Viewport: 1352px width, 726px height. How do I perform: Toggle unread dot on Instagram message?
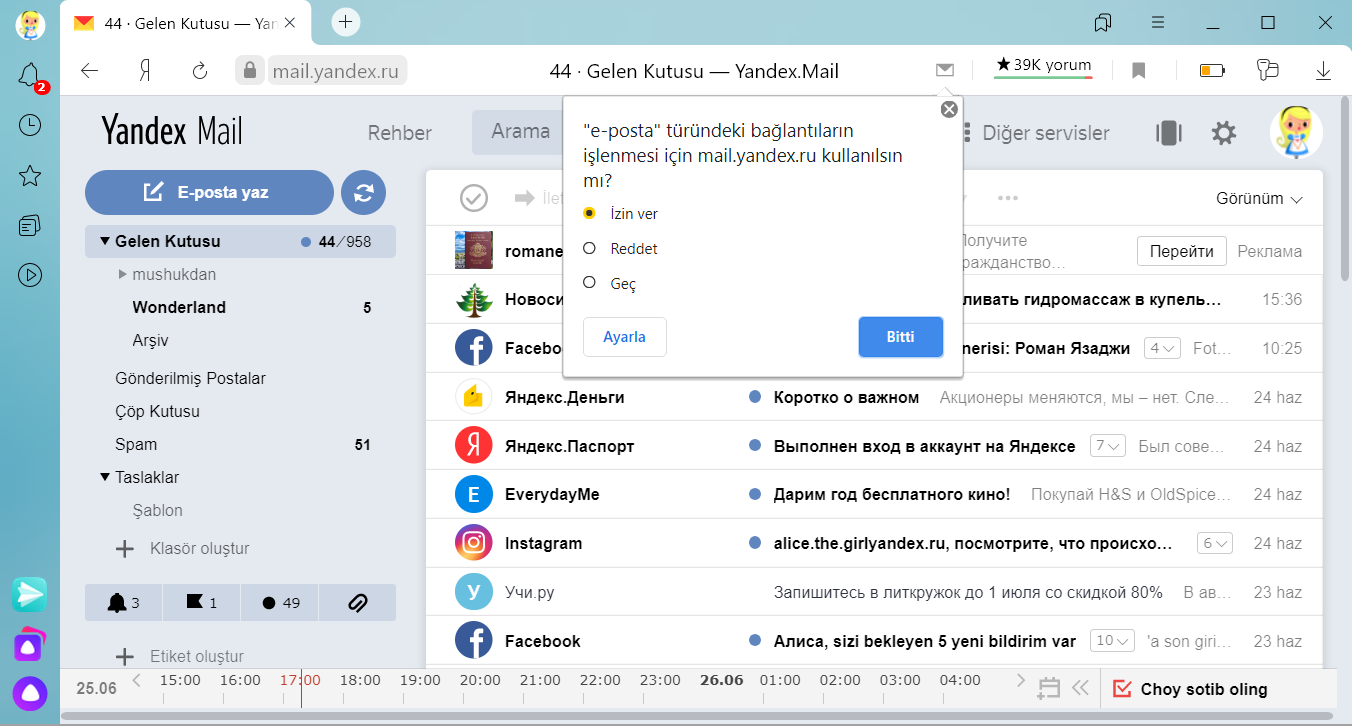click(755, 543)
